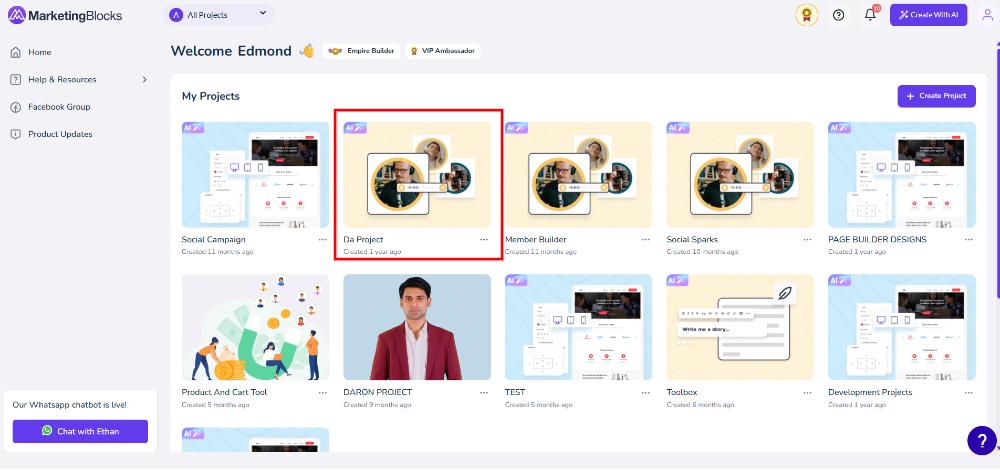Open Da Project thumbnail

417,175
